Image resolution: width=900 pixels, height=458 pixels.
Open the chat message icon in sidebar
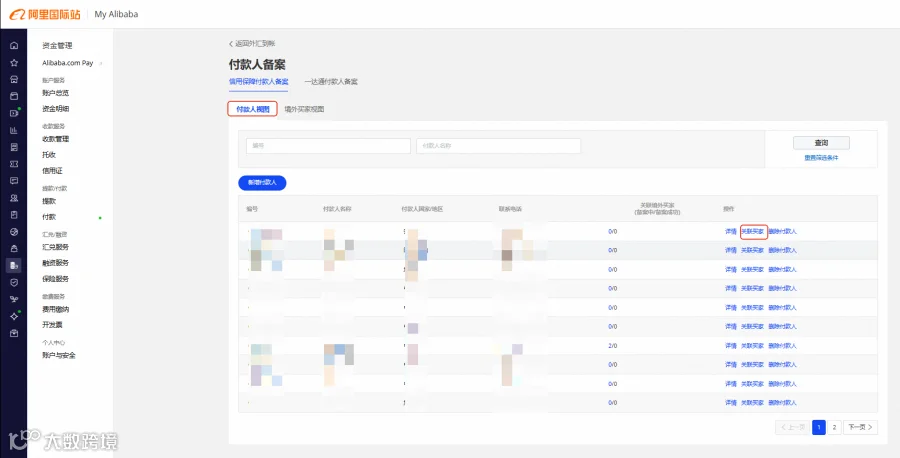click(14, 181)
